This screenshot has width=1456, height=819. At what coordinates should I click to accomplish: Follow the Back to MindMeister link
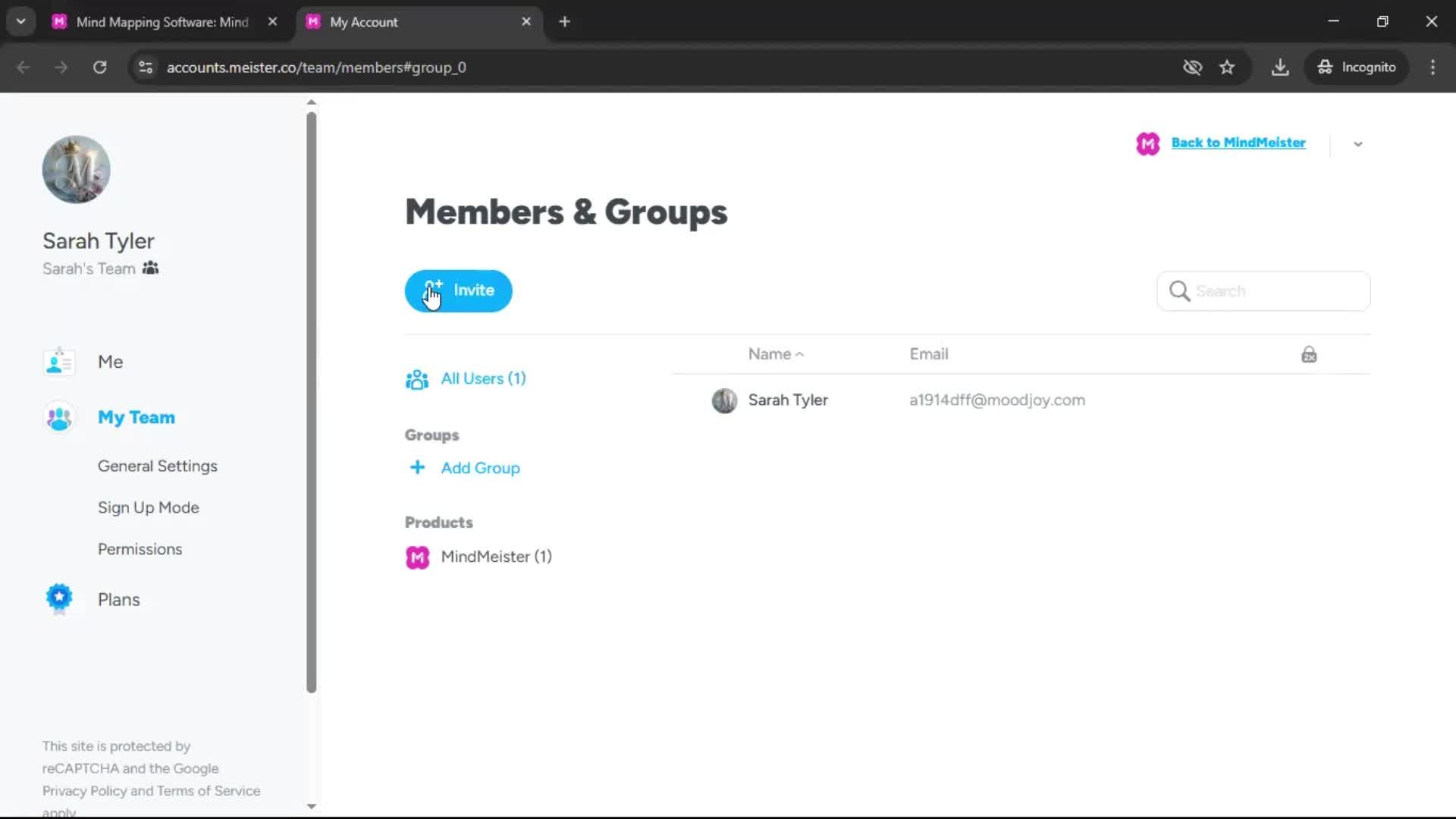(1238, 143)
